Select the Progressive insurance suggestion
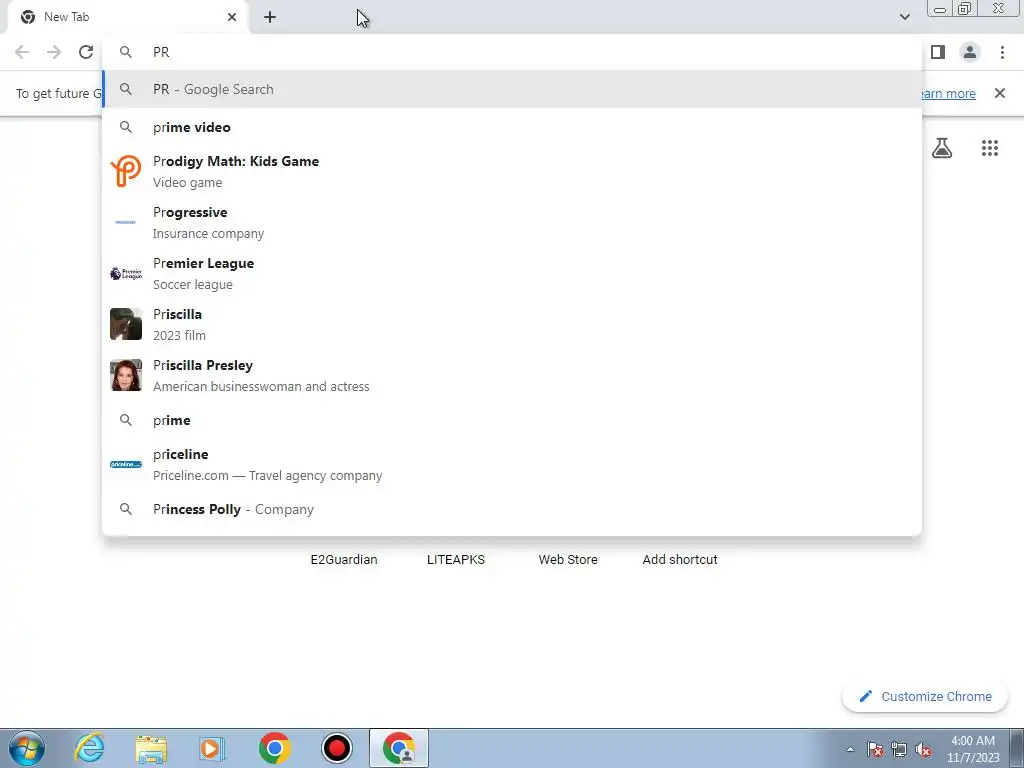 point(512,222)
